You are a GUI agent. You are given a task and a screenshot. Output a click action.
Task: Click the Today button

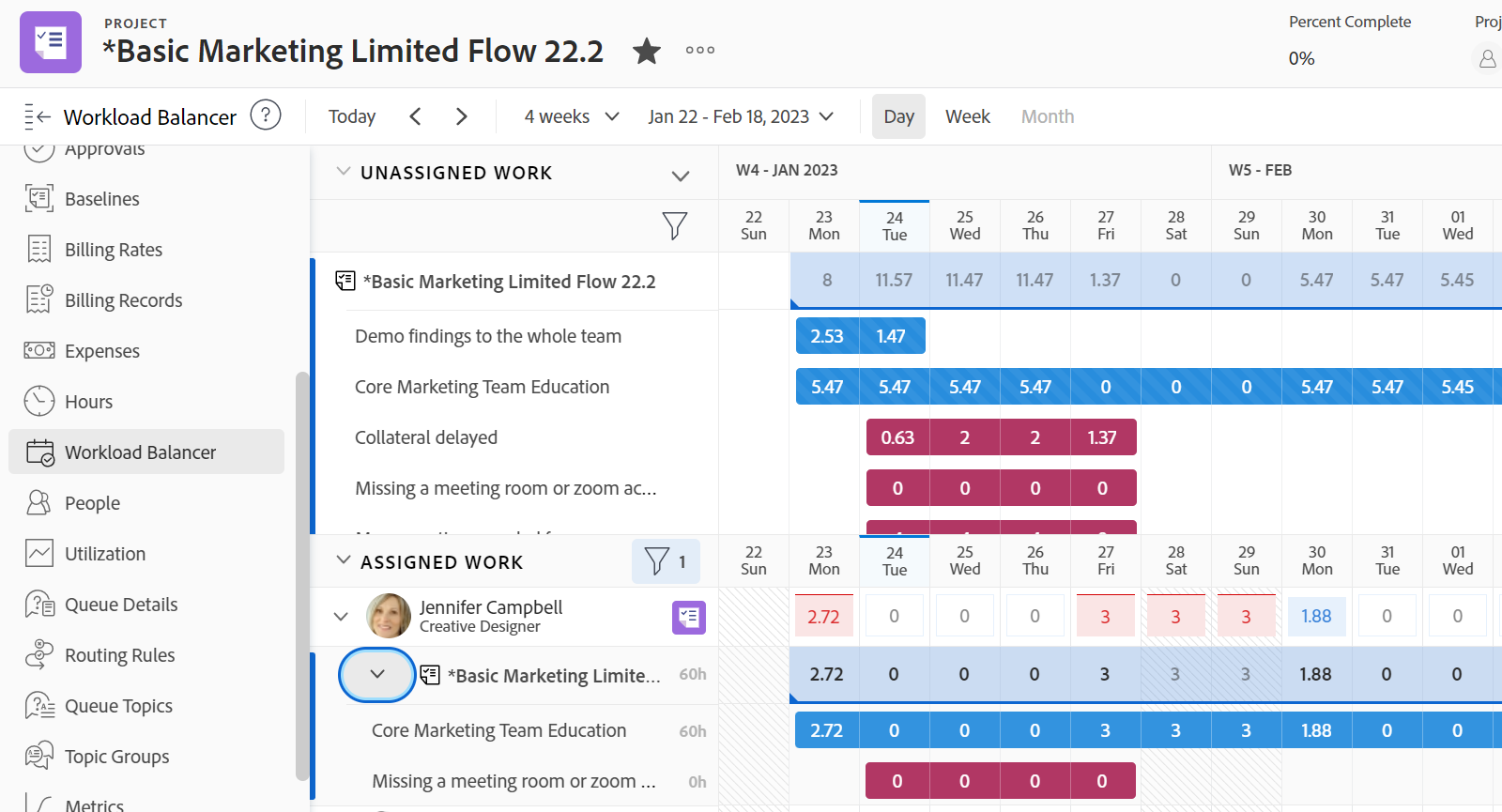click(352, 116)
